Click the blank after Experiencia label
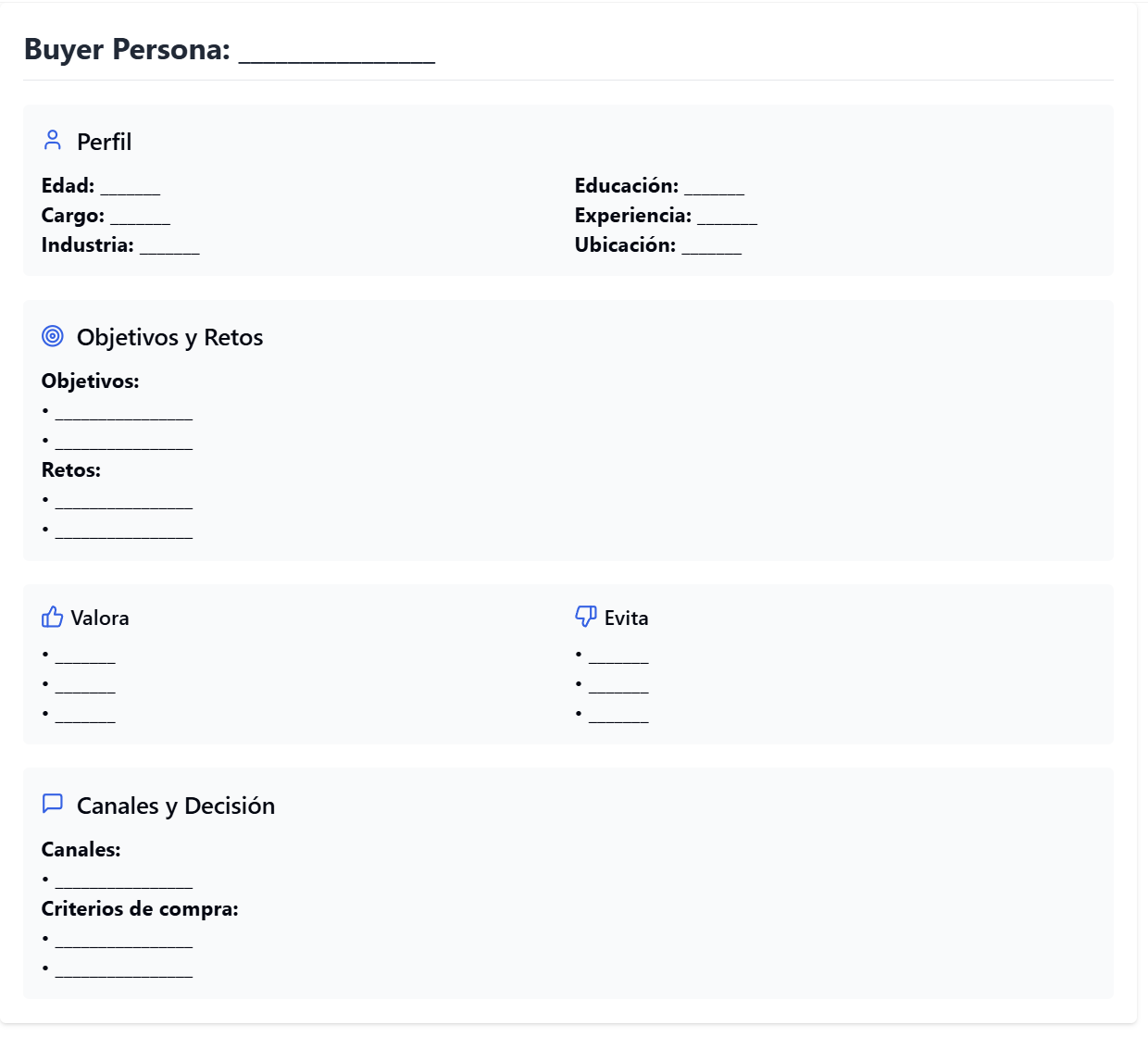Screen dimensions: 1148x1037 pos(727,217)
